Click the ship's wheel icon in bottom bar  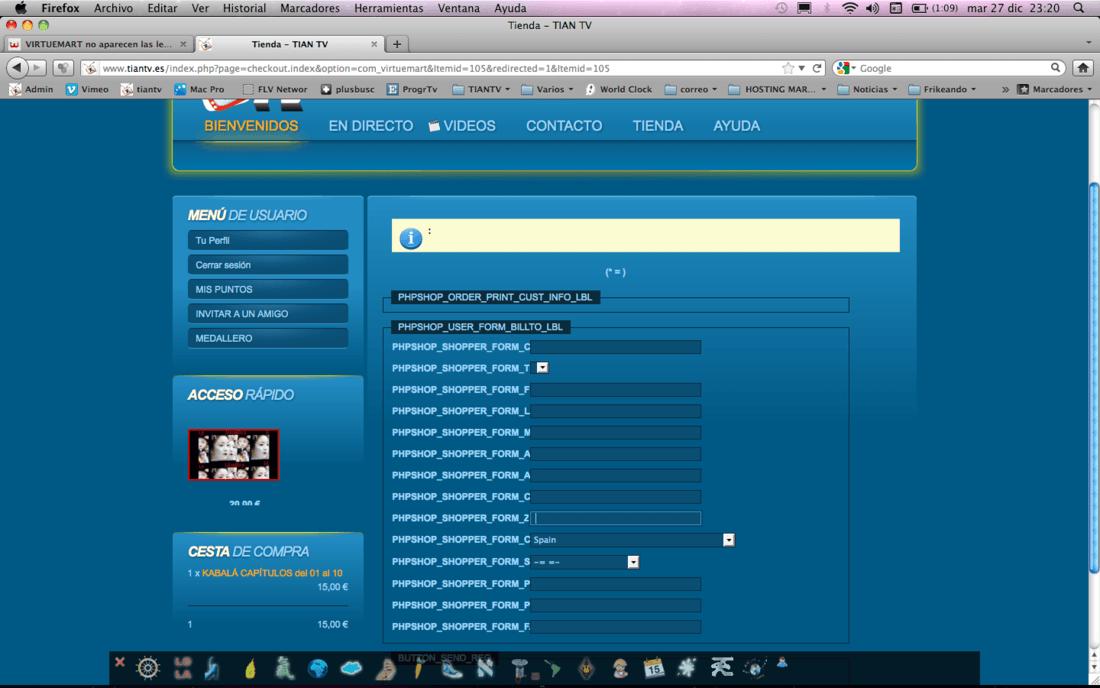[148, 668]
